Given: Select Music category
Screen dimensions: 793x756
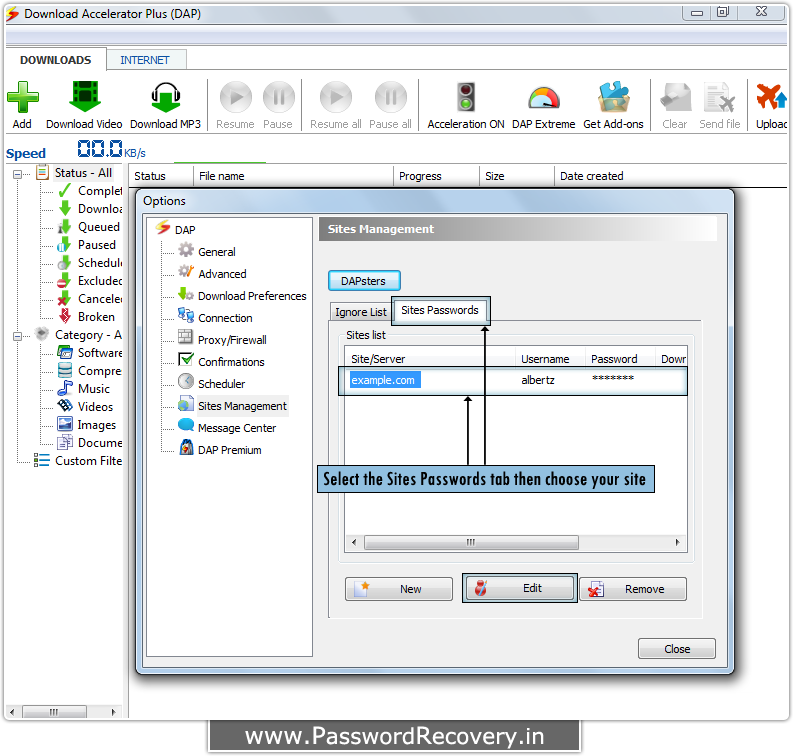Looking at the screenshot, I should click(x=84, y=389).
